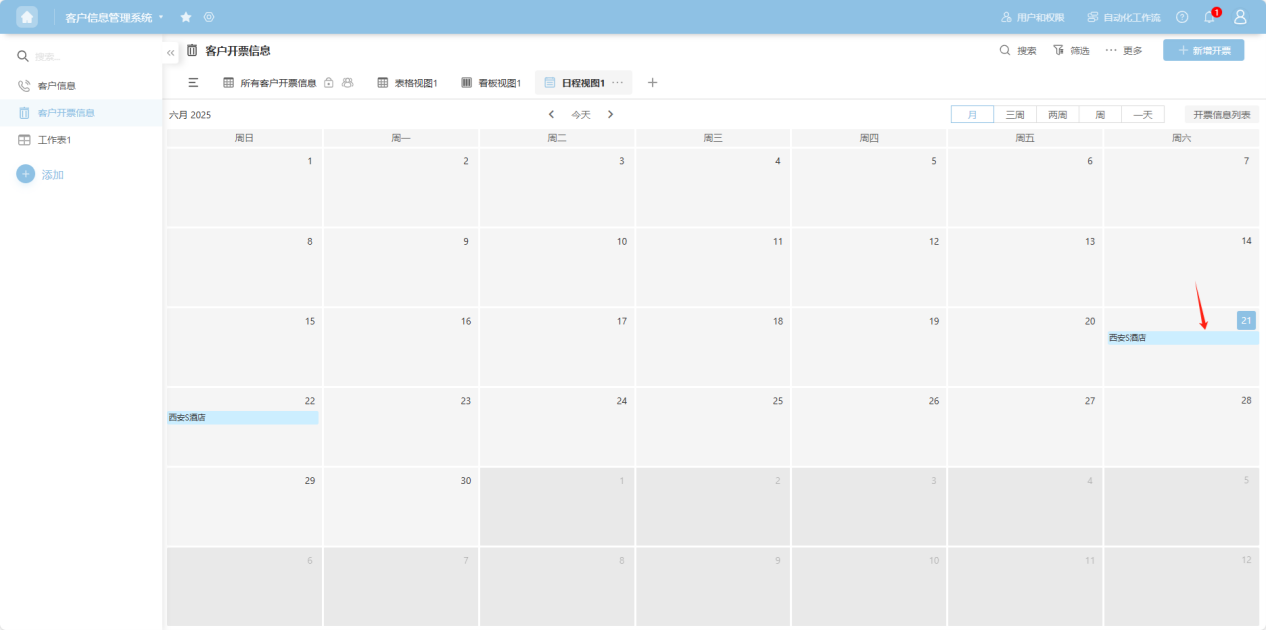Open the notification bell
This screenshot has height=630, width=1266.
click(1210, 17)
